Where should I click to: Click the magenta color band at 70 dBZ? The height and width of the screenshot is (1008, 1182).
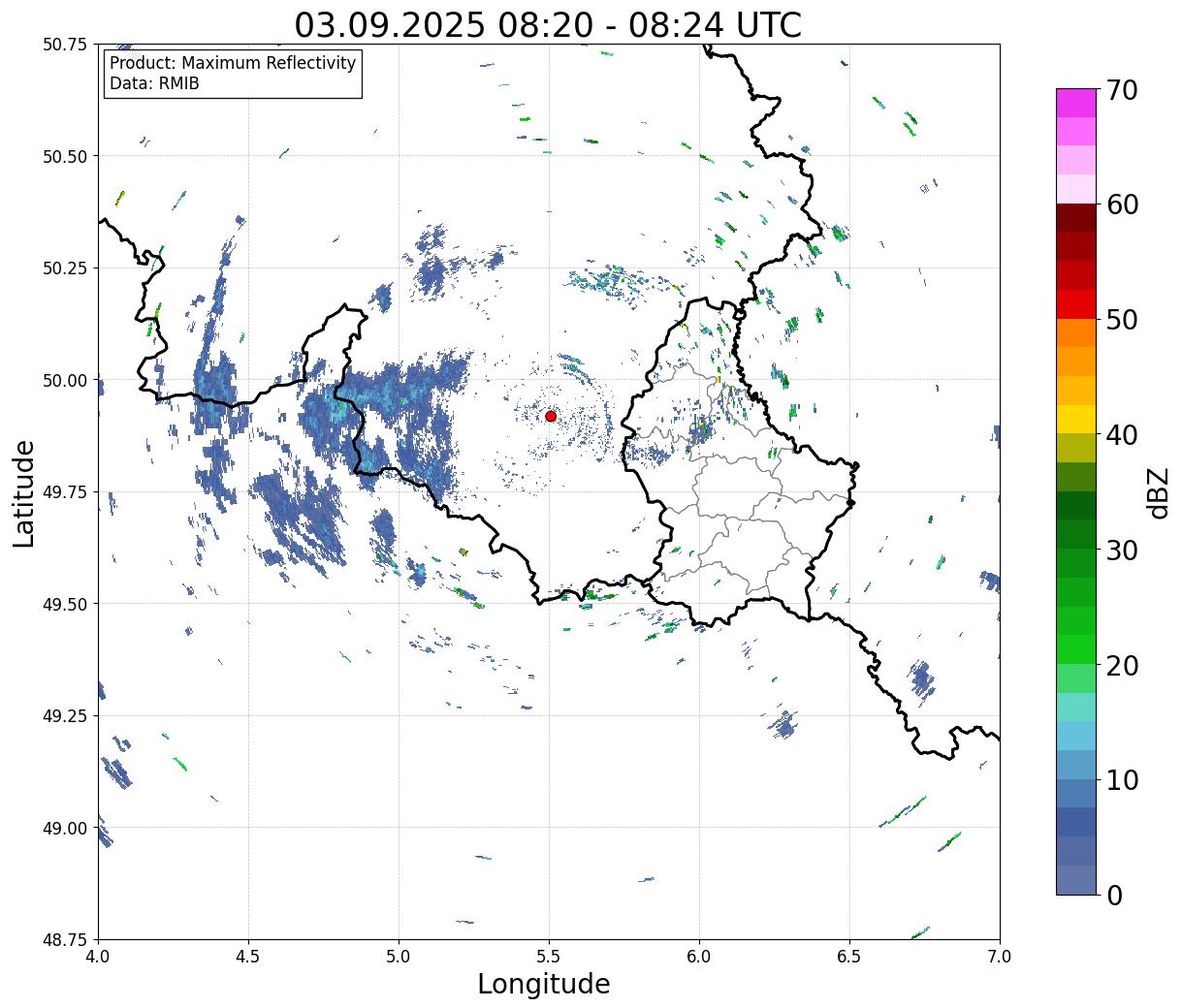(1076, 103)
